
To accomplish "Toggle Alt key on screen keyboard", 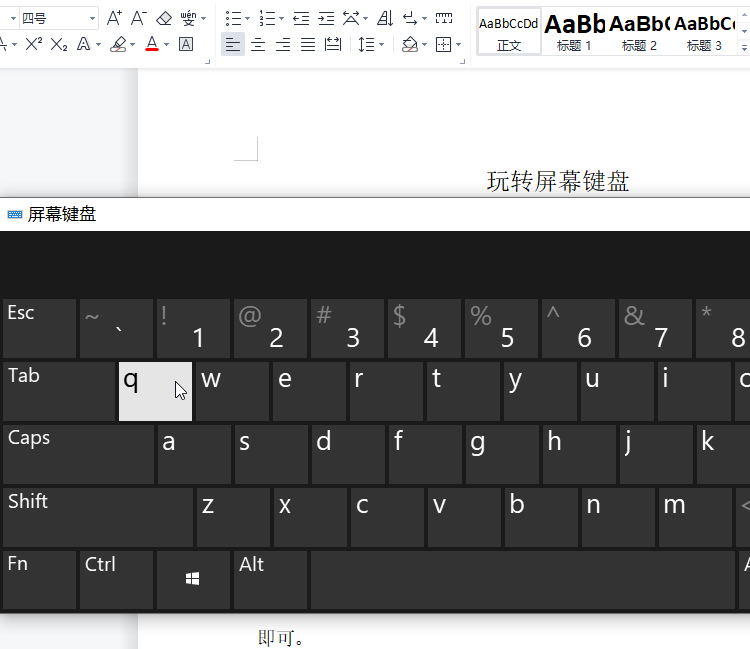I will (x=270, y=580).
